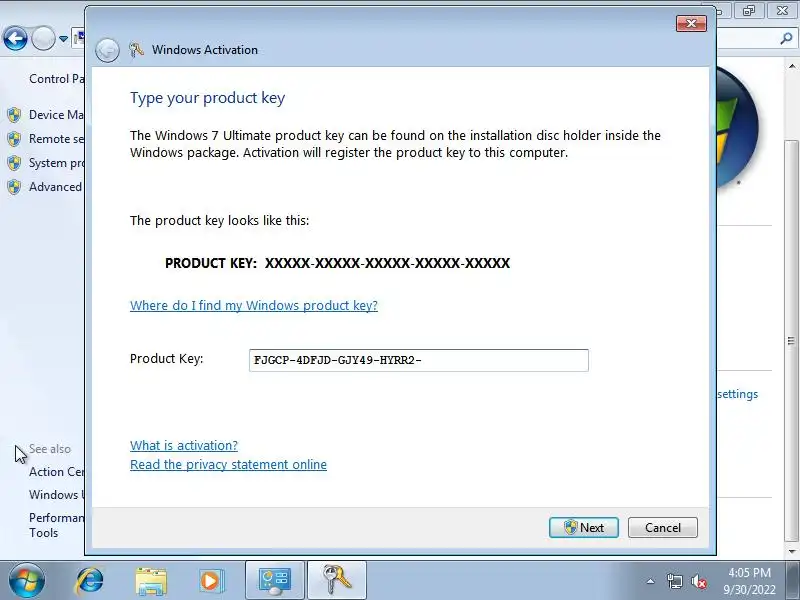This screenshot has height=600, width=800.
Task: Open System protection link in sidebar
Action: pos(56,163)
